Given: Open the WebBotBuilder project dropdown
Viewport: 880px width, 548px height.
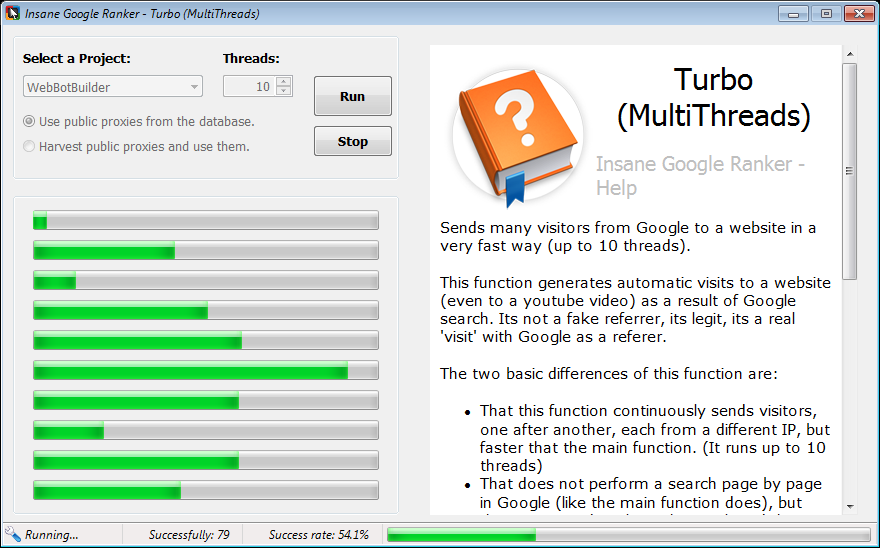Looking at the screenshot, I should point(113,86).
